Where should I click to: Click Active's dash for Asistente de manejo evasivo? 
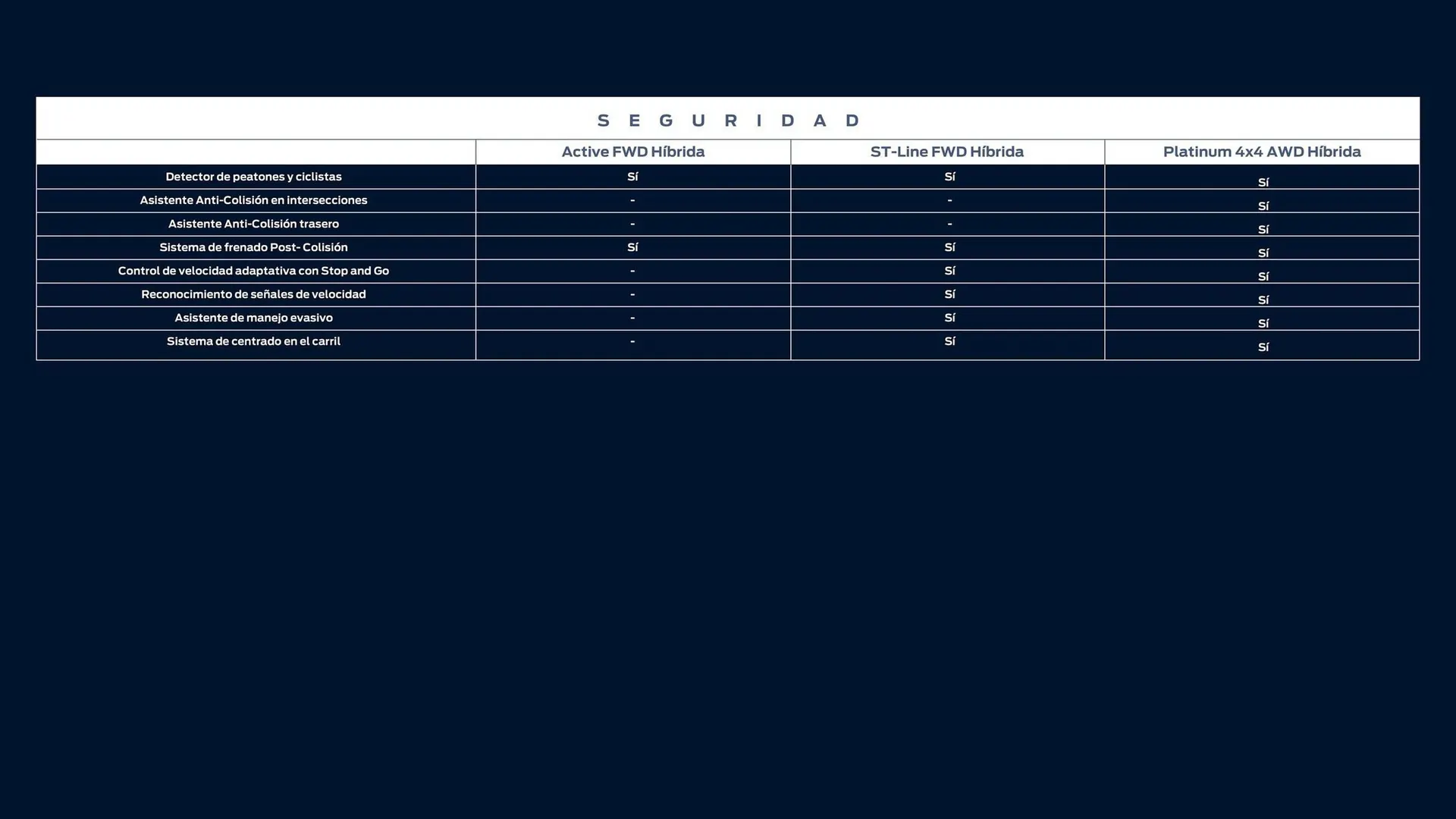click(632, 318)
